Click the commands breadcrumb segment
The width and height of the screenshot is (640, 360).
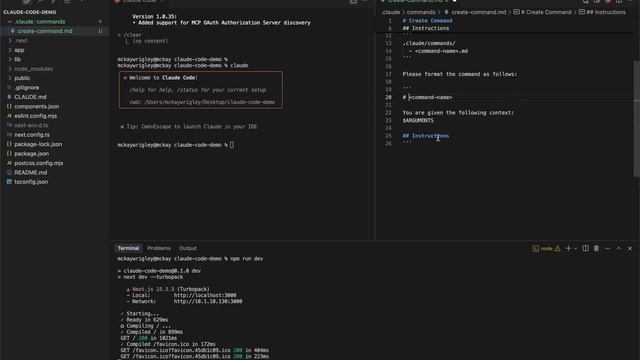point(421,12)
